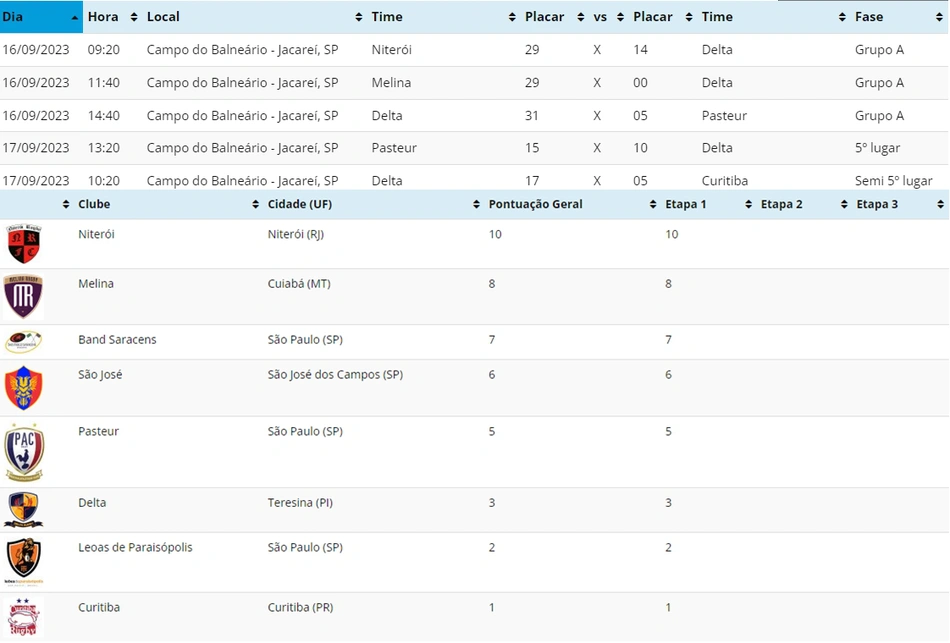Select Melina club name in standings

(x=96, y=284)
